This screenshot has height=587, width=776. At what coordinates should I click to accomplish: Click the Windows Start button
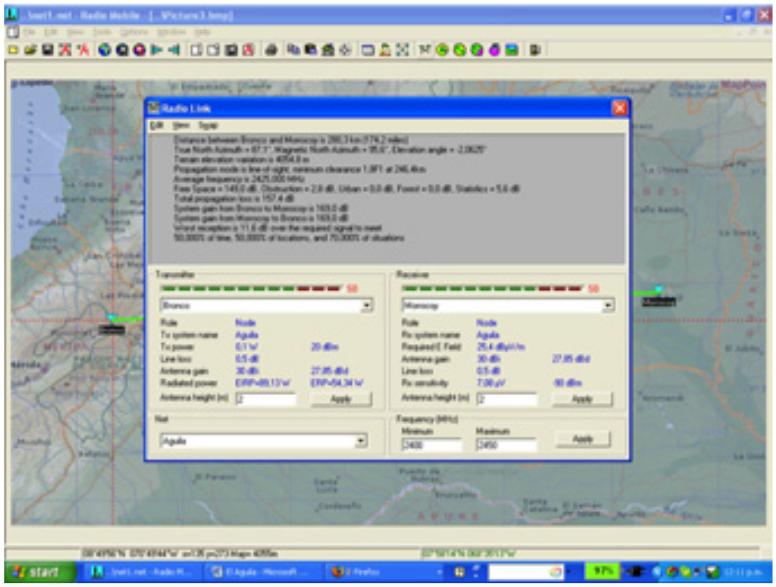(37, 573)
